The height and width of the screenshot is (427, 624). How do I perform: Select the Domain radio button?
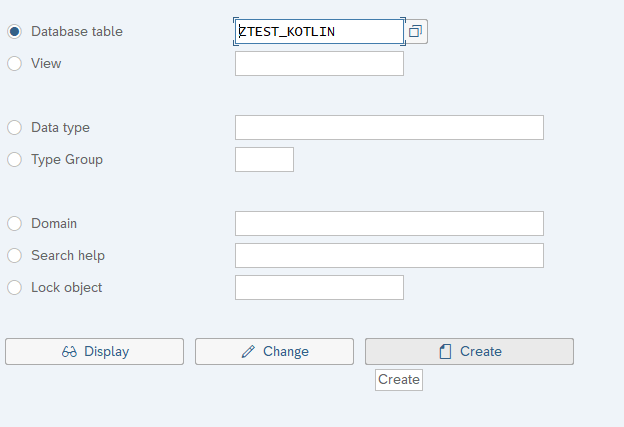(x=14, y=223)
